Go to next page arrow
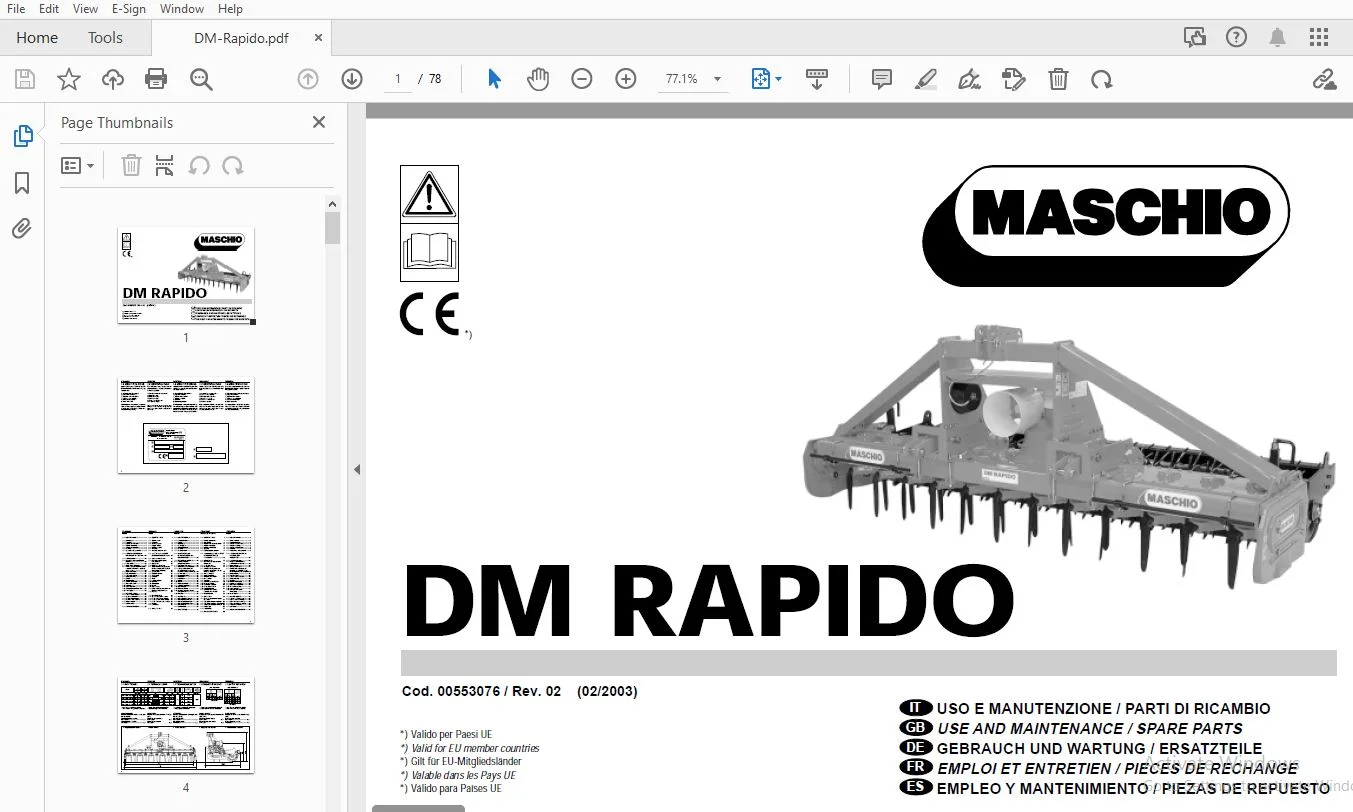This screenshot has height=812, width=1353. tap(352, 79)
